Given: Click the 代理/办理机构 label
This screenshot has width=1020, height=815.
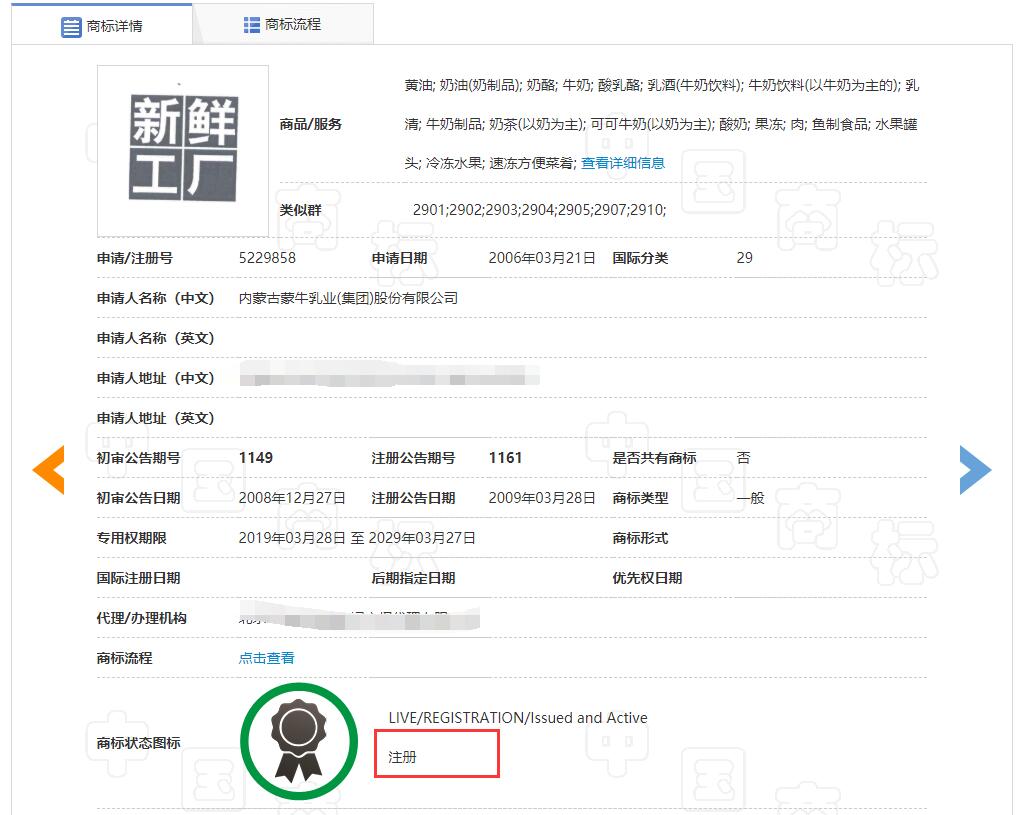Looking at the screenshot, I should click(x=141, y=619).
